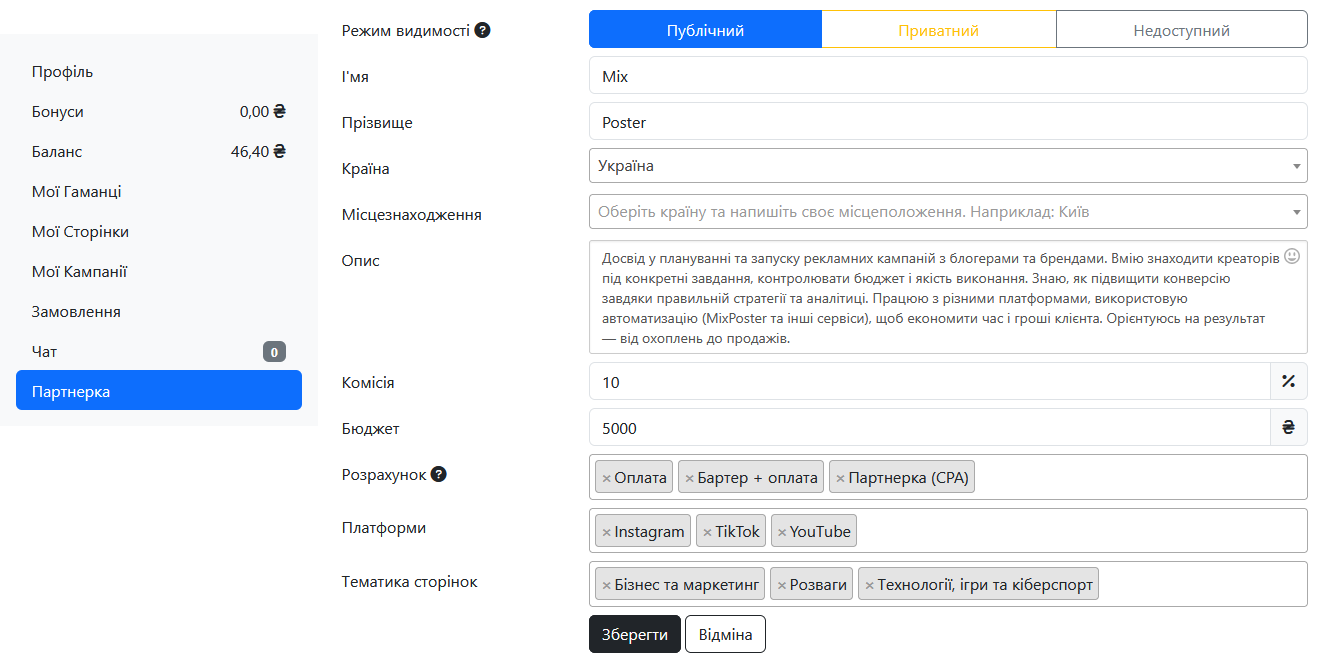Click the Бюджет input field

click(x=929, y=428)
